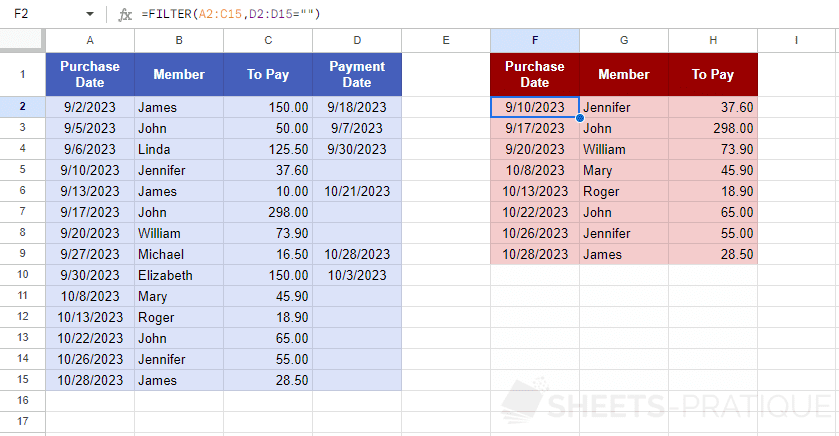Select the row 1 header
Image resolution: width=839 pixels, height=436 pixels.
pyautogui.click(x=22, y=74)
